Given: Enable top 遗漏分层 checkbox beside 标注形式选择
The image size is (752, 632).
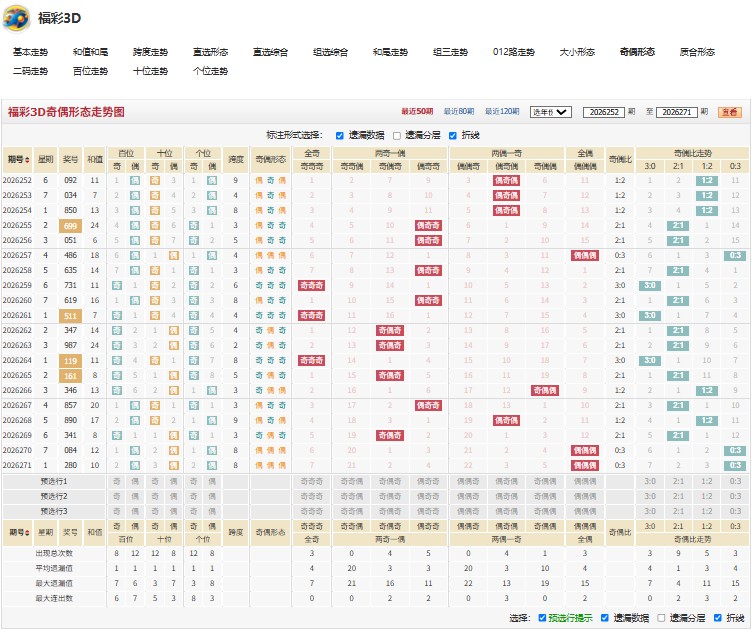Looking at the screenshot, I should pyautogui.click(x=397, y=136).
